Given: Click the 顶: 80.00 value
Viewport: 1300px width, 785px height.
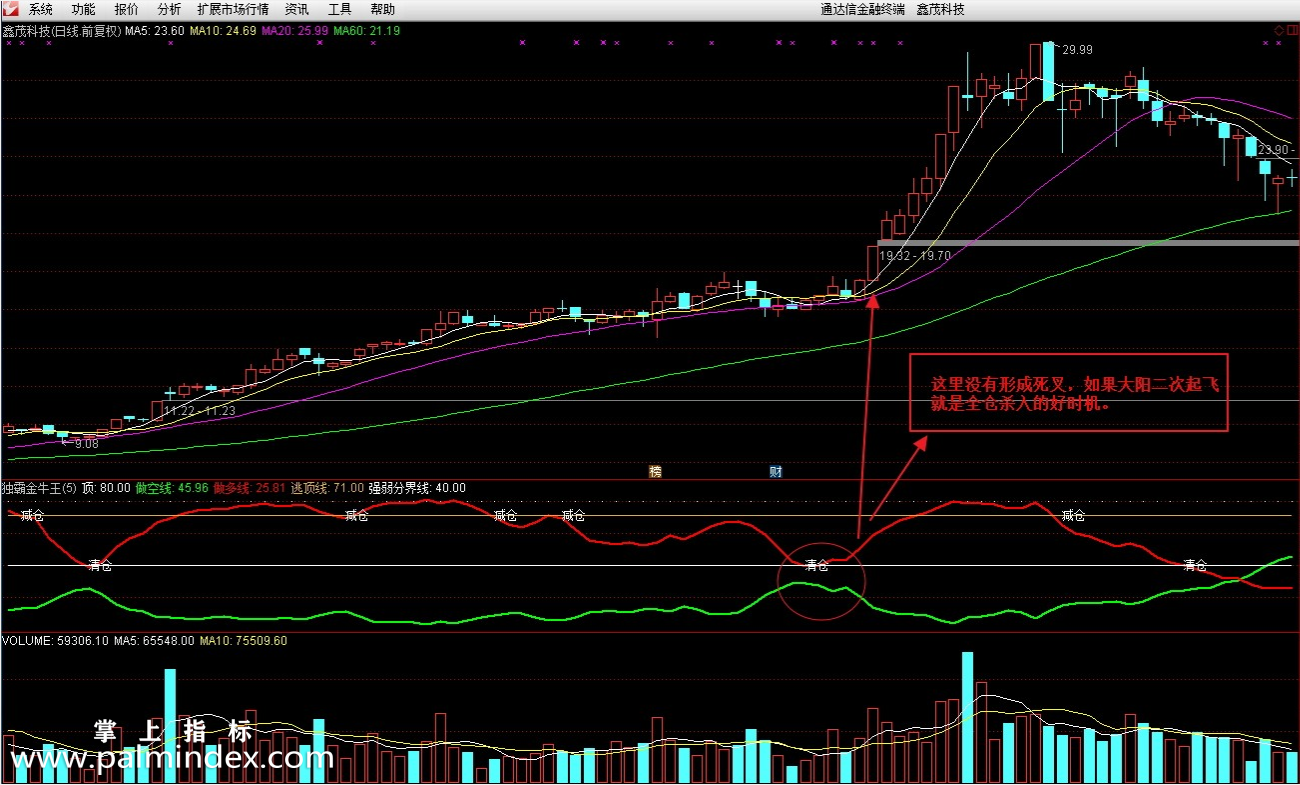Looking at the screenshot, I should [106, 488].
